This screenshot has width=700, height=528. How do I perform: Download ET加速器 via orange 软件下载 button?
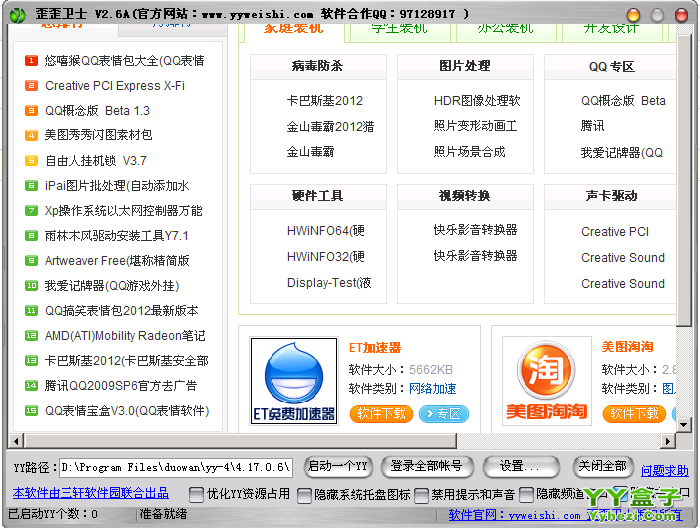pyautogui.click(x=379, y=413)
